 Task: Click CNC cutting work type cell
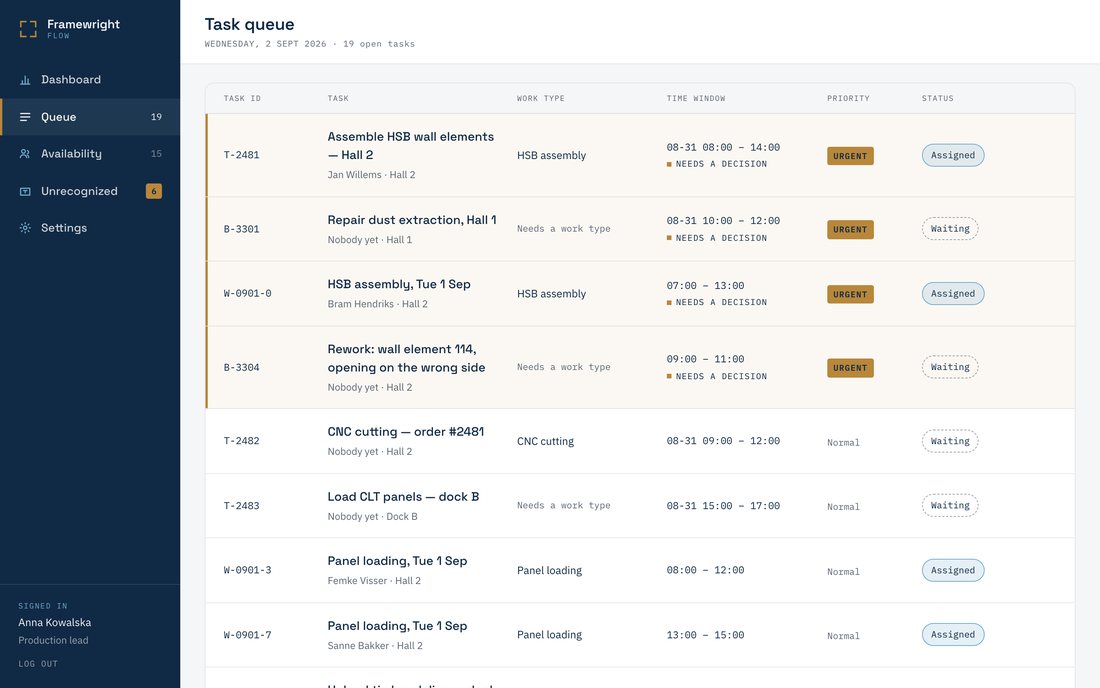coord(545,441)
